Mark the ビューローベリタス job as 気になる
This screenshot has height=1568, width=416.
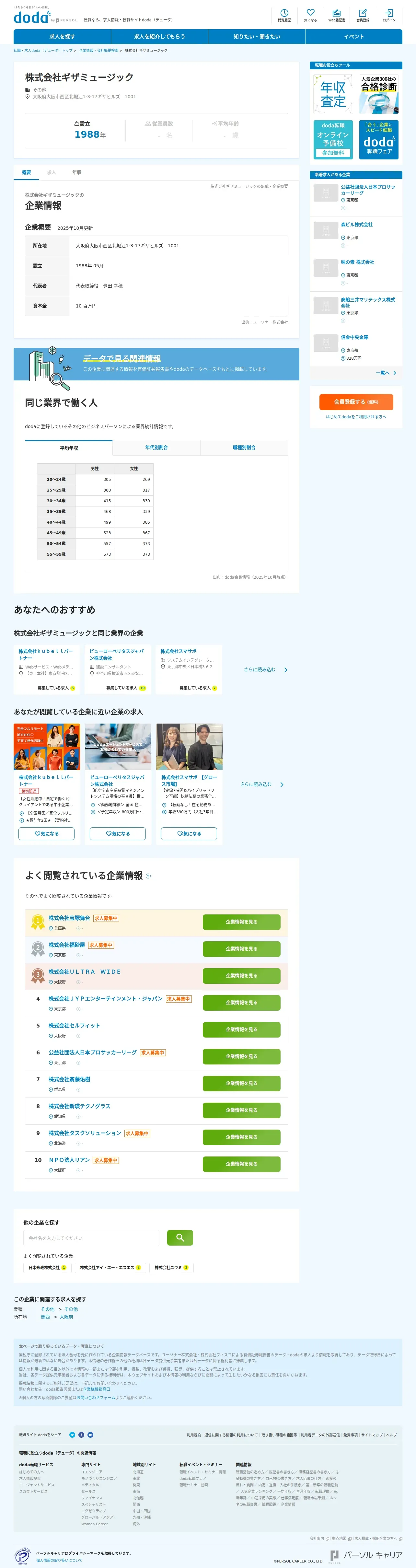tap(118, 834)
